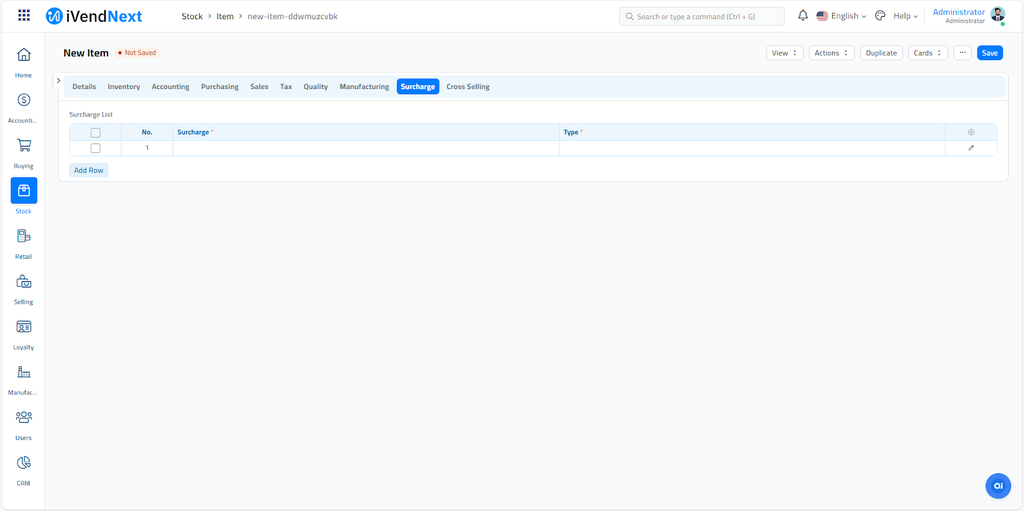The height and width of the screenshot is (511, 1024).
Task: Click the search or command input field
Action: (x=702, y=16)
